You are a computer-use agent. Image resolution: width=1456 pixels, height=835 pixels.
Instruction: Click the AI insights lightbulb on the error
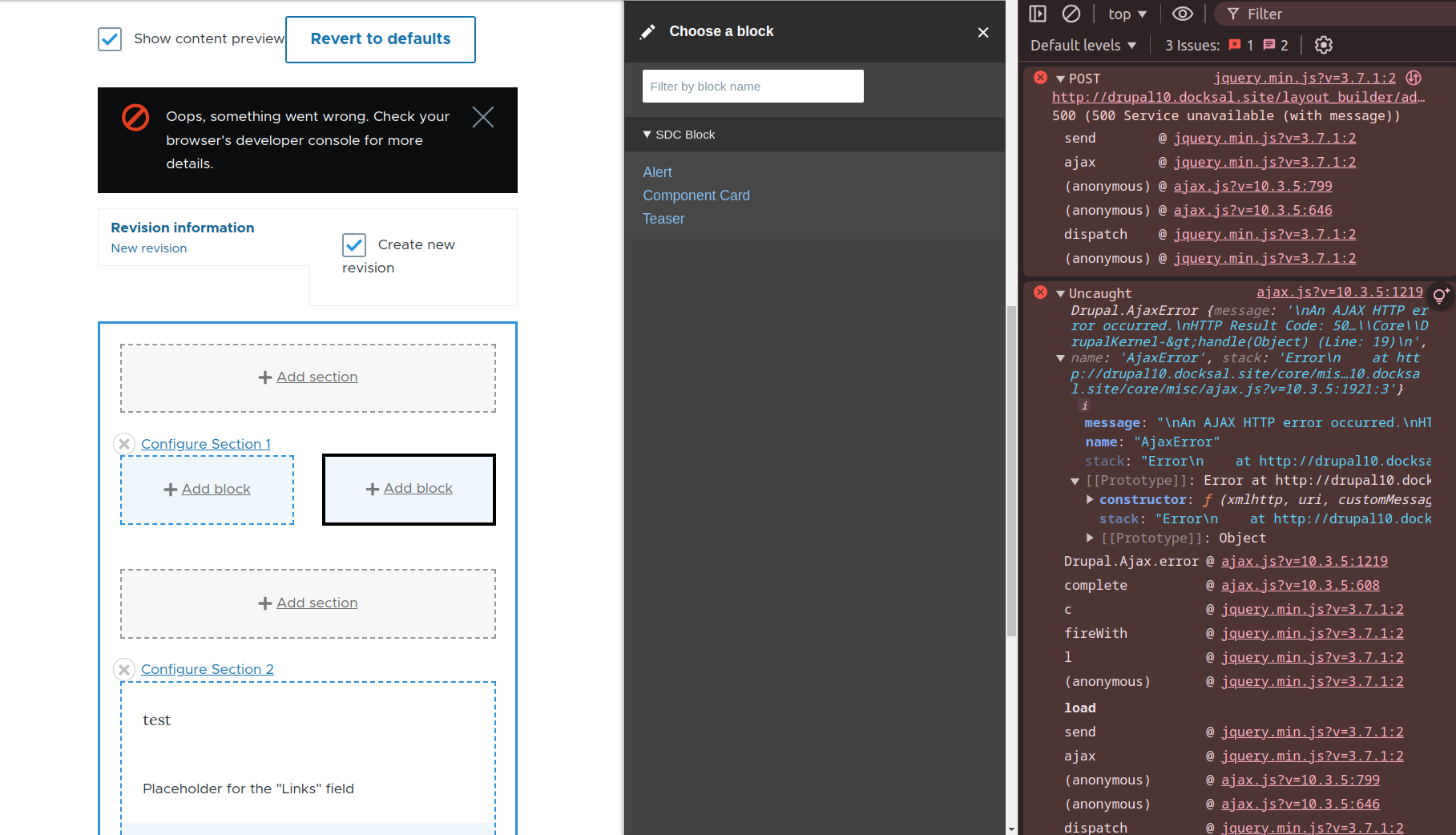1440,293
